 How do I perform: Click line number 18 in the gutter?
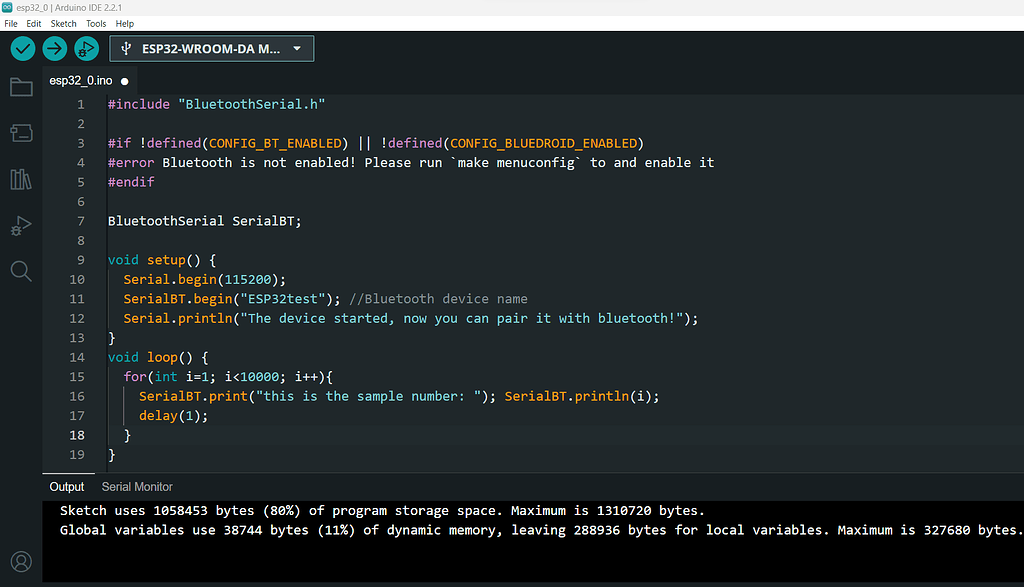(x=78, y=435)
